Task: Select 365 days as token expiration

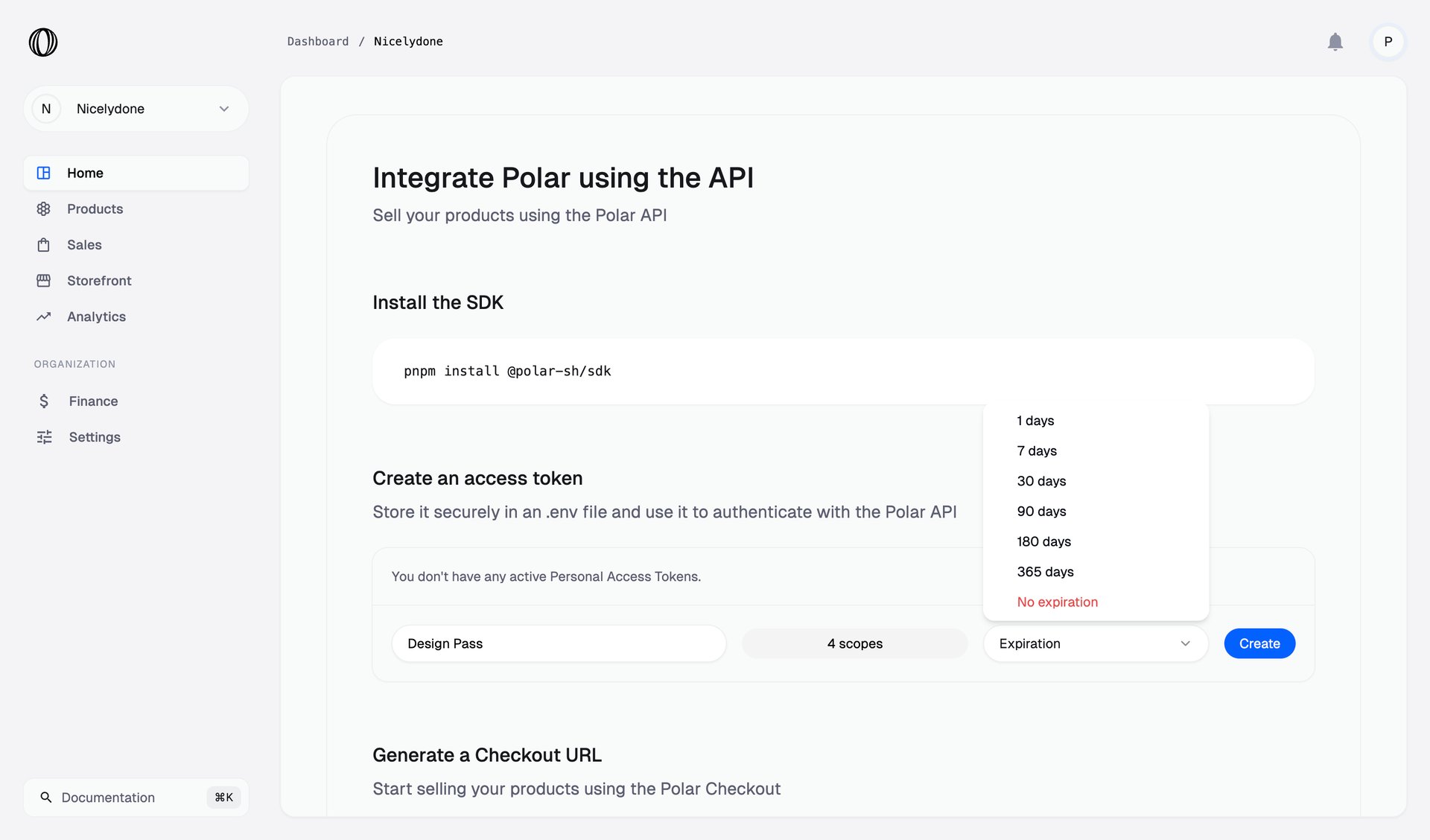Action: click(x=1045, y=571)
